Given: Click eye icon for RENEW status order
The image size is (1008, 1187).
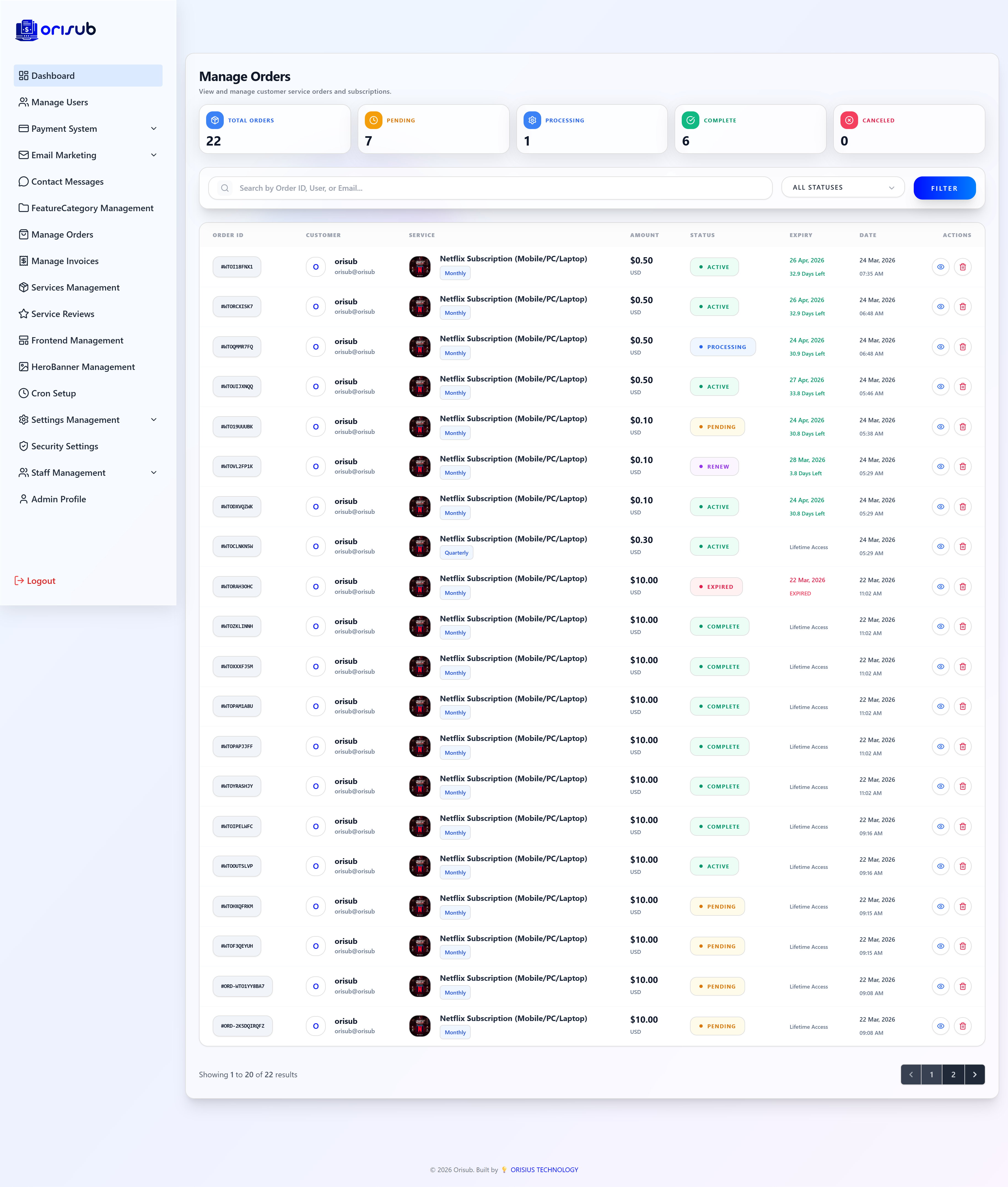Looking at the screenshot, I should coord(940,466).
